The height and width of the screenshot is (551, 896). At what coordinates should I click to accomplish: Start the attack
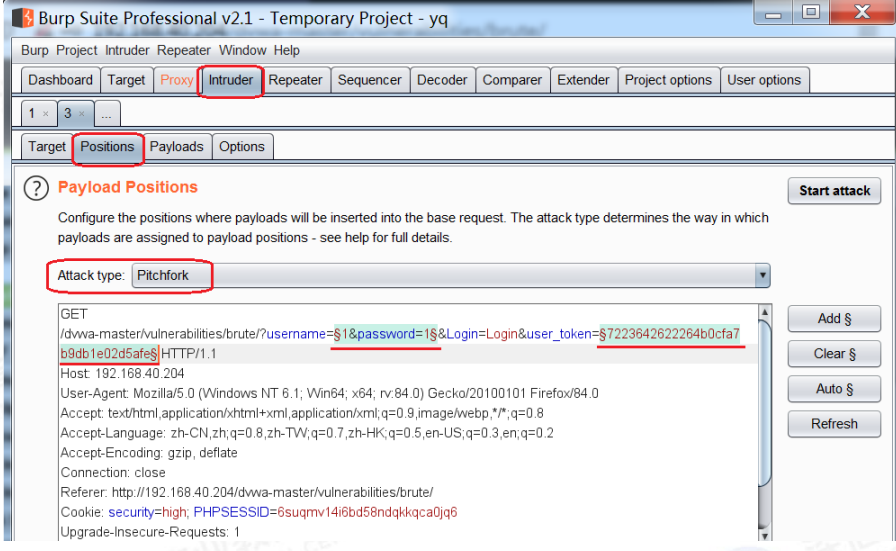tap(834, 191)
